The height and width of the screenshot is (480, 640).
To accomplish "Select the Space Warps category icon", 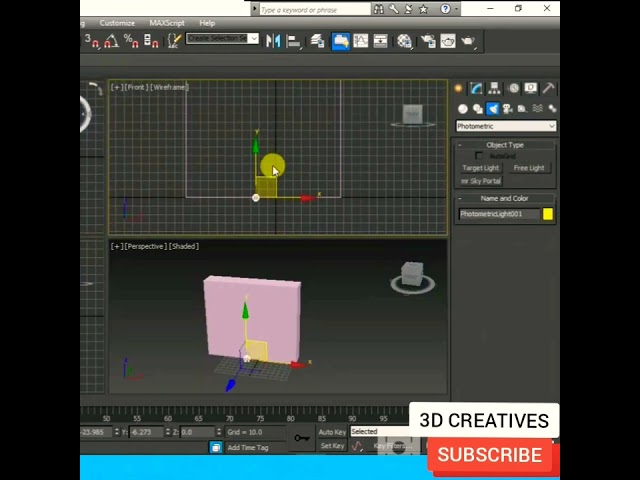I will click(x=538, y=109).
